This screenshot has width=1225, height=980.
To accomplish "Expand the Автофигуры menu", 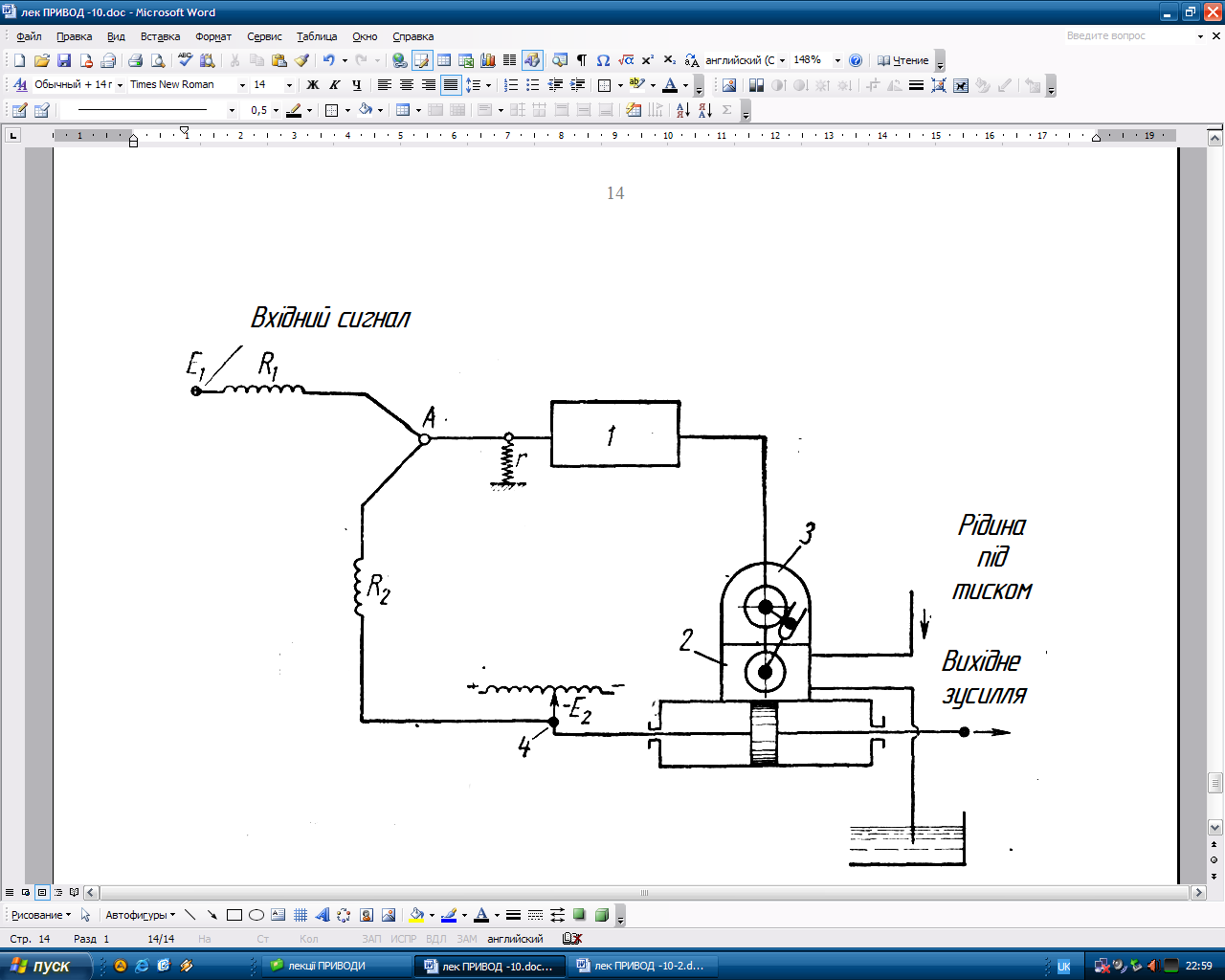I will click(140, 915).
